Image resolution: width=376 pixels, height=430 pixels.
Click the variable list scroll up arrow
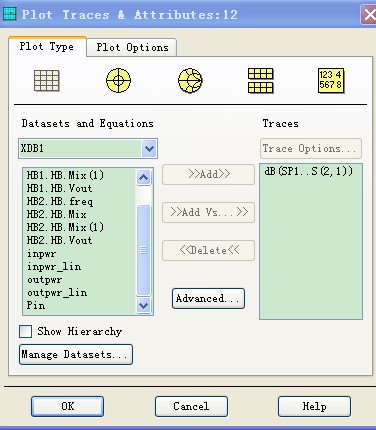coord(144,177)
